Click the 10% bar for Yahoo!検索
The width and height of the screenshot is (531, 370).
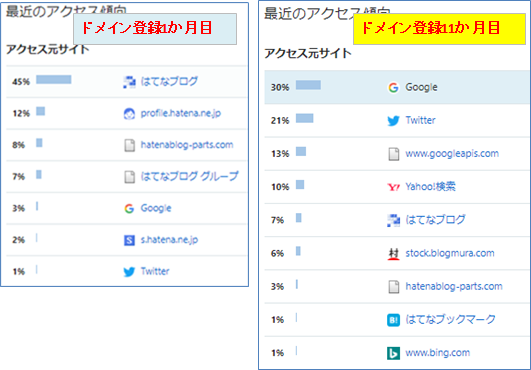click(x=300, y=184)
